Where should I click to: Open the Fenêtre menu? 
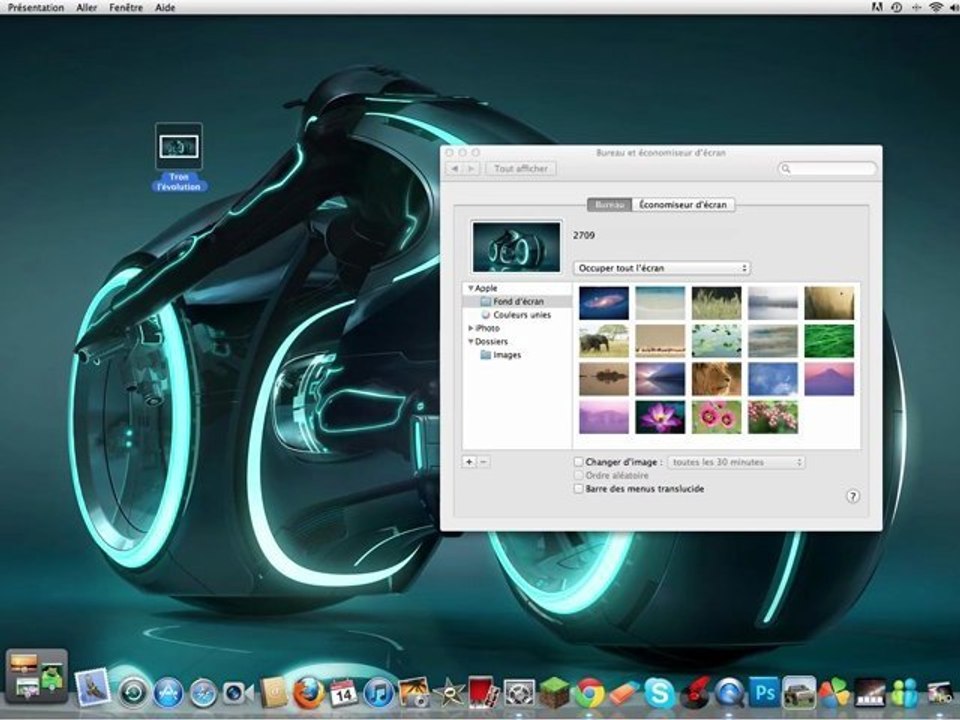point(126,7)
